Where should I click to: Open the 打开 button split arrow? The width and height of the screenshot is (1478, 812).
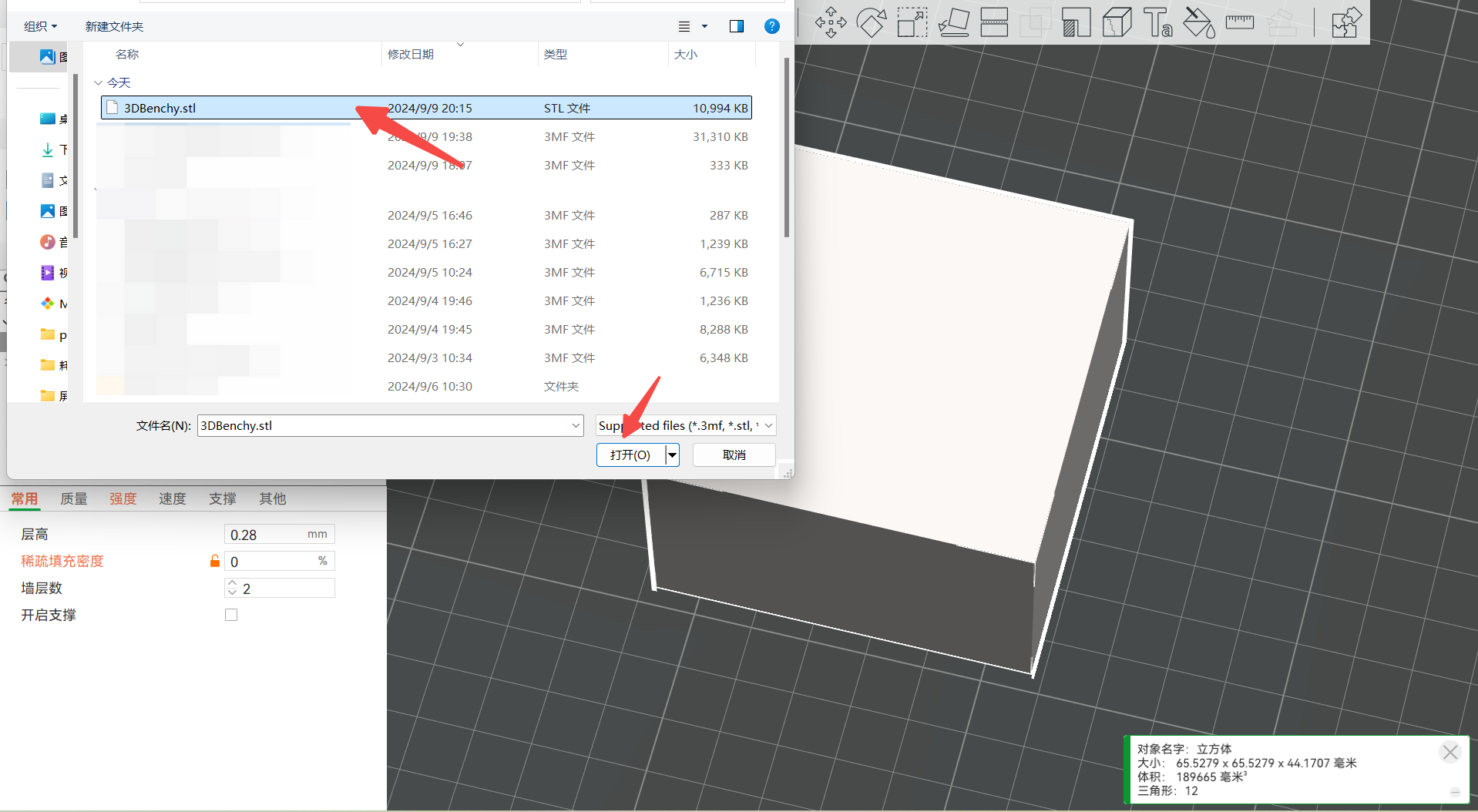tap(673, 455)
